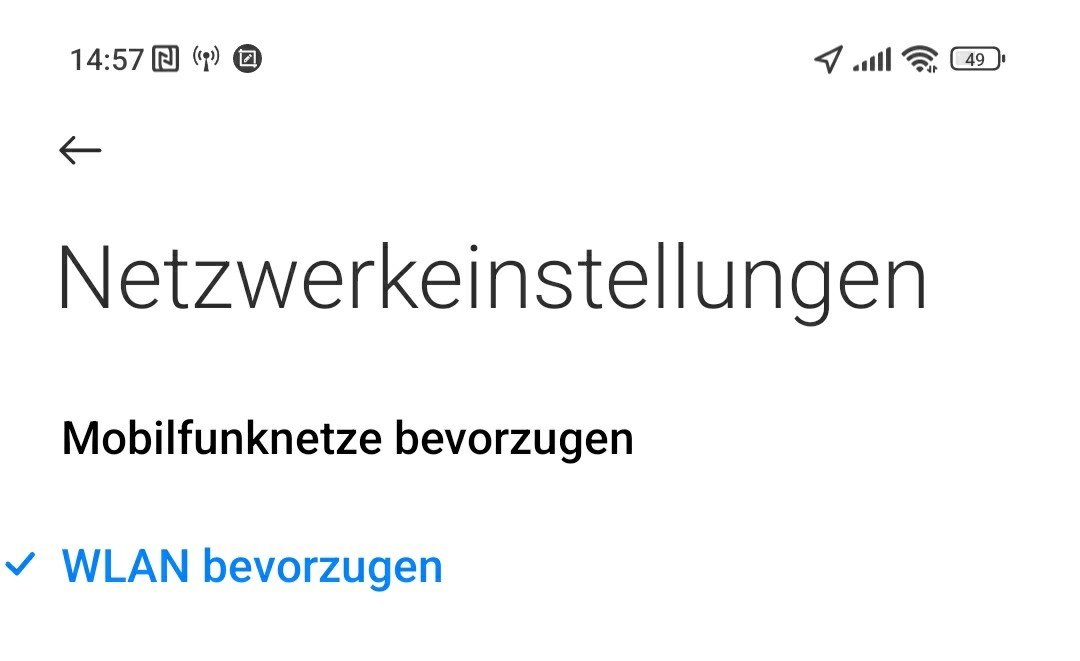Tap the location arrow status icon
Image resolution: width=1080 pixels, height=661 pixels.
tap(829, 59)
